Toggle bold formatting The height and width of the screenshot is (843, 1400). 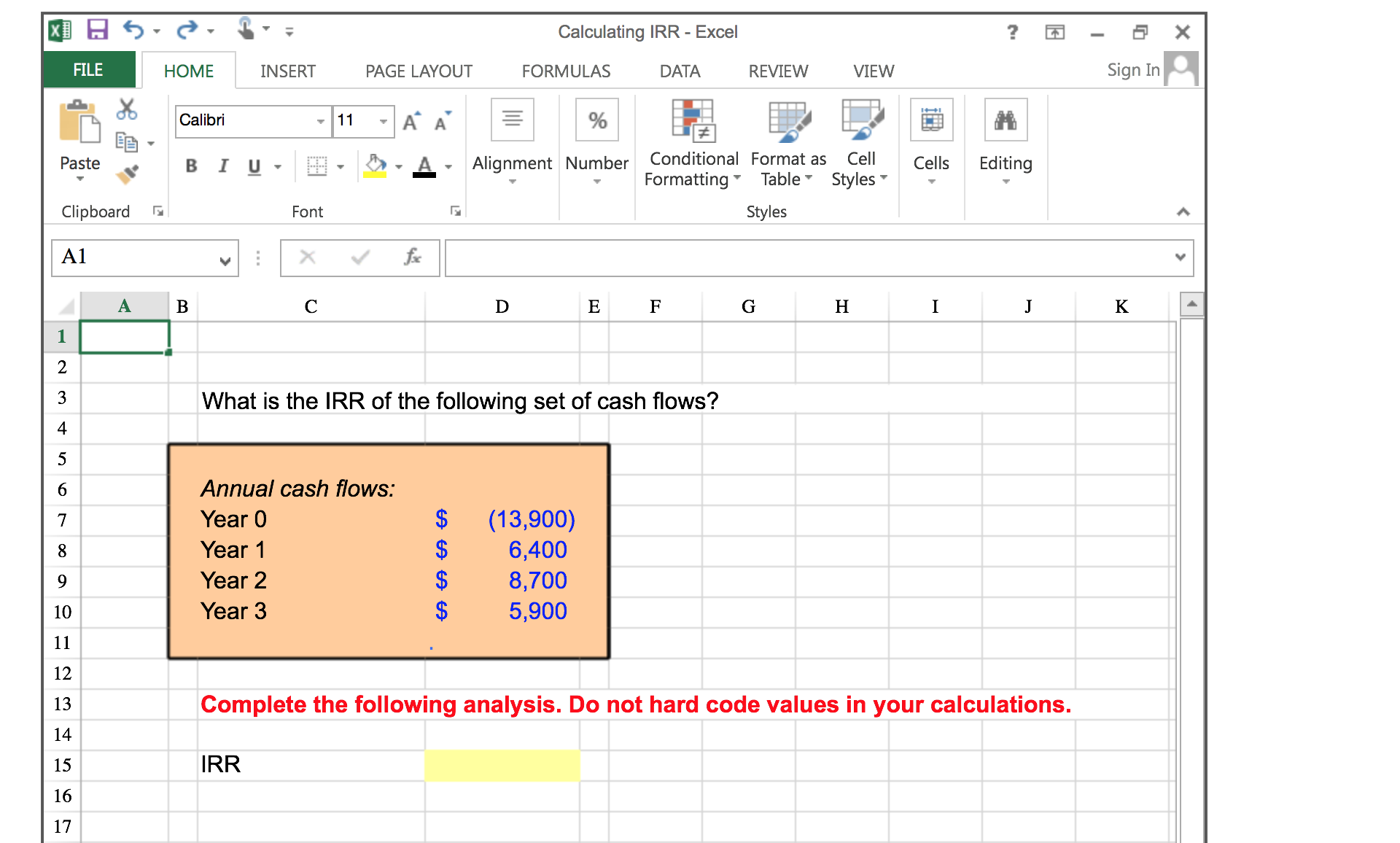(x=191, y=166)
